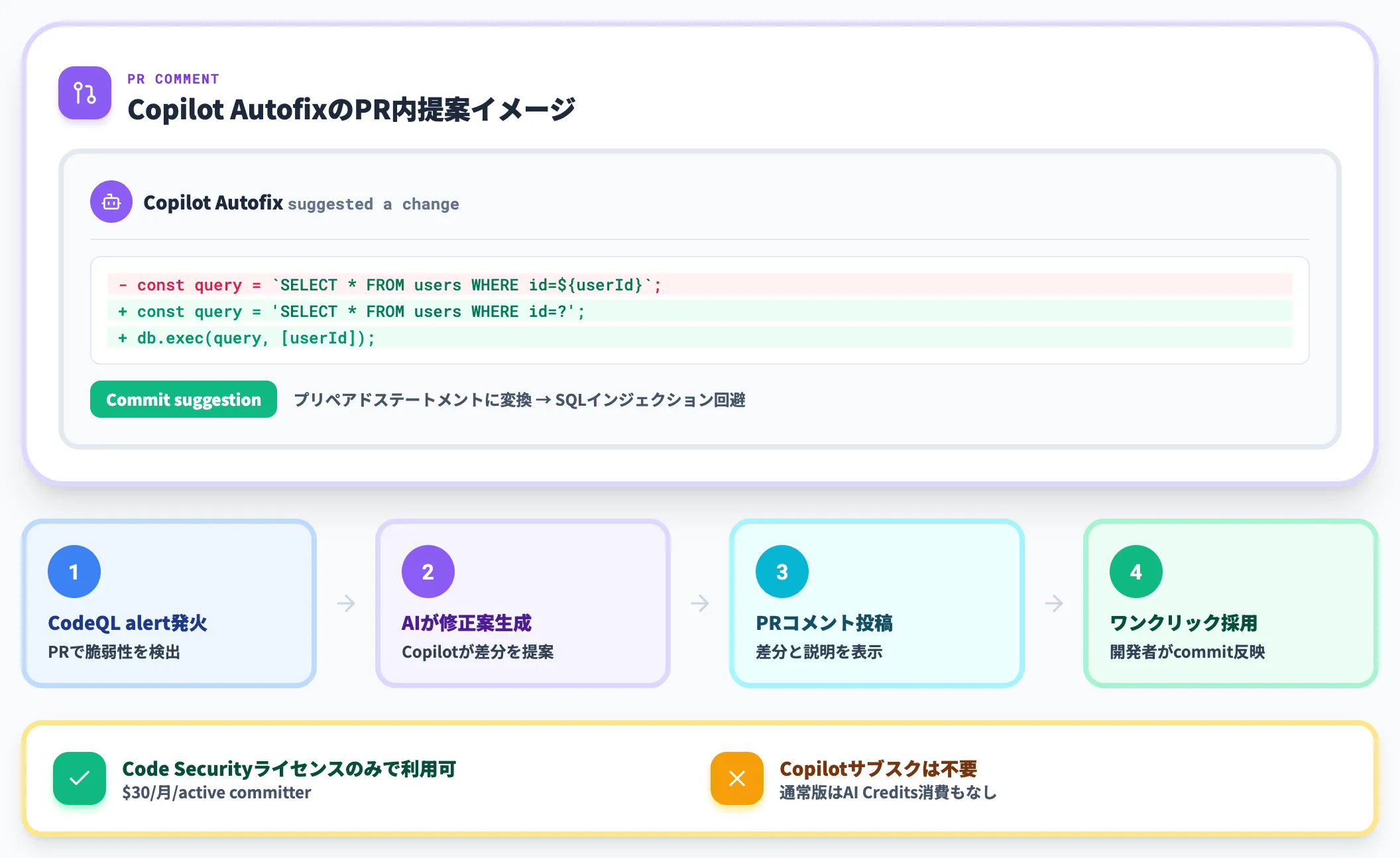Viewport: 1400px width, 858px height.
Task: Click the added line with 'SELECT * FROM users WHERE id=?'
Action: click(700, 311)
